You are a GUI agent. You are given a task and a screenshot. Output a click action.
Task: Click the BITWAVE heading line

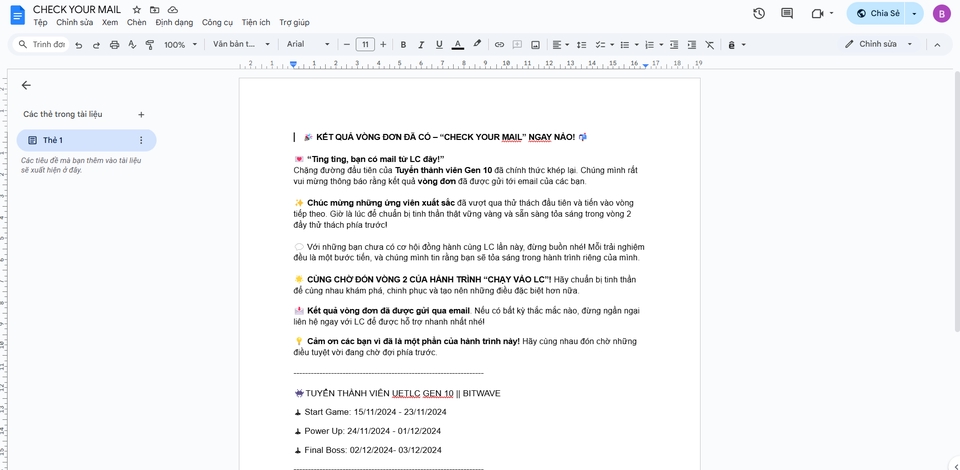397,394
